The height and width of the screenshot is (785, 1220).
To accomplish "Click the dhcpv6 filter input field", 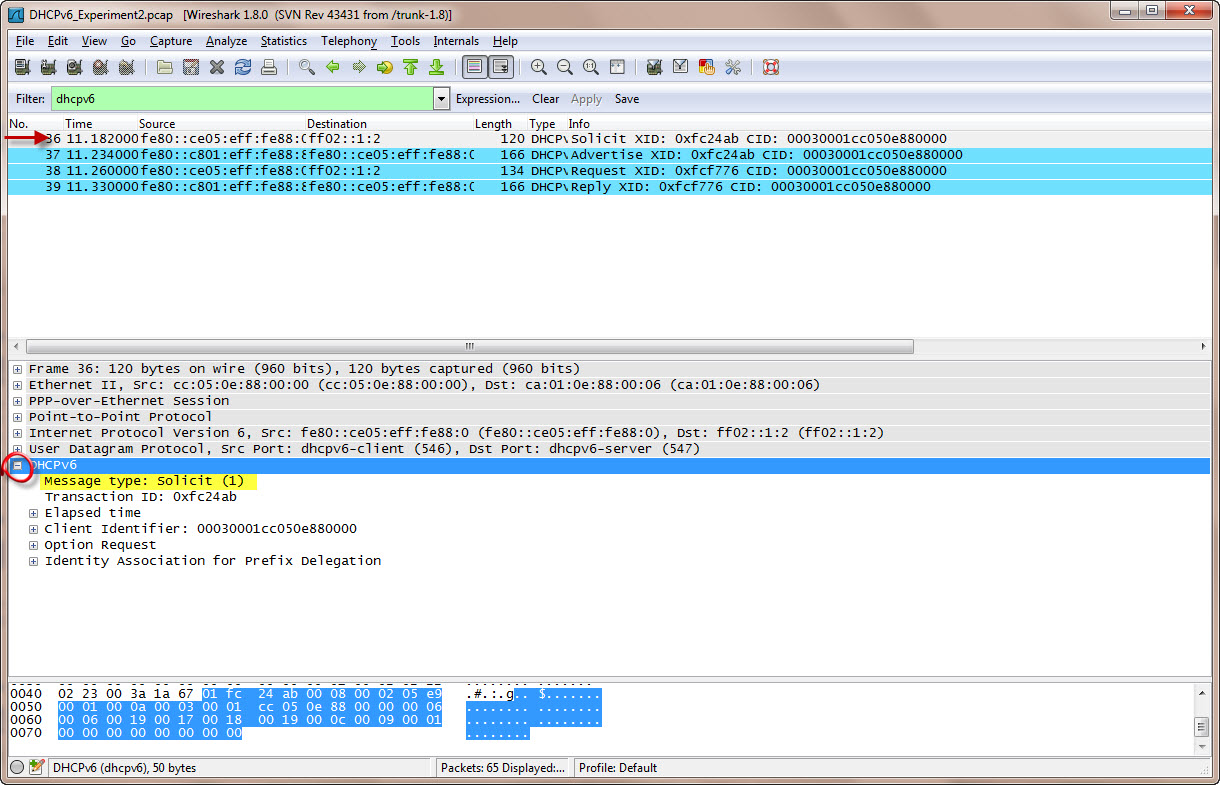I will [240, 99].
